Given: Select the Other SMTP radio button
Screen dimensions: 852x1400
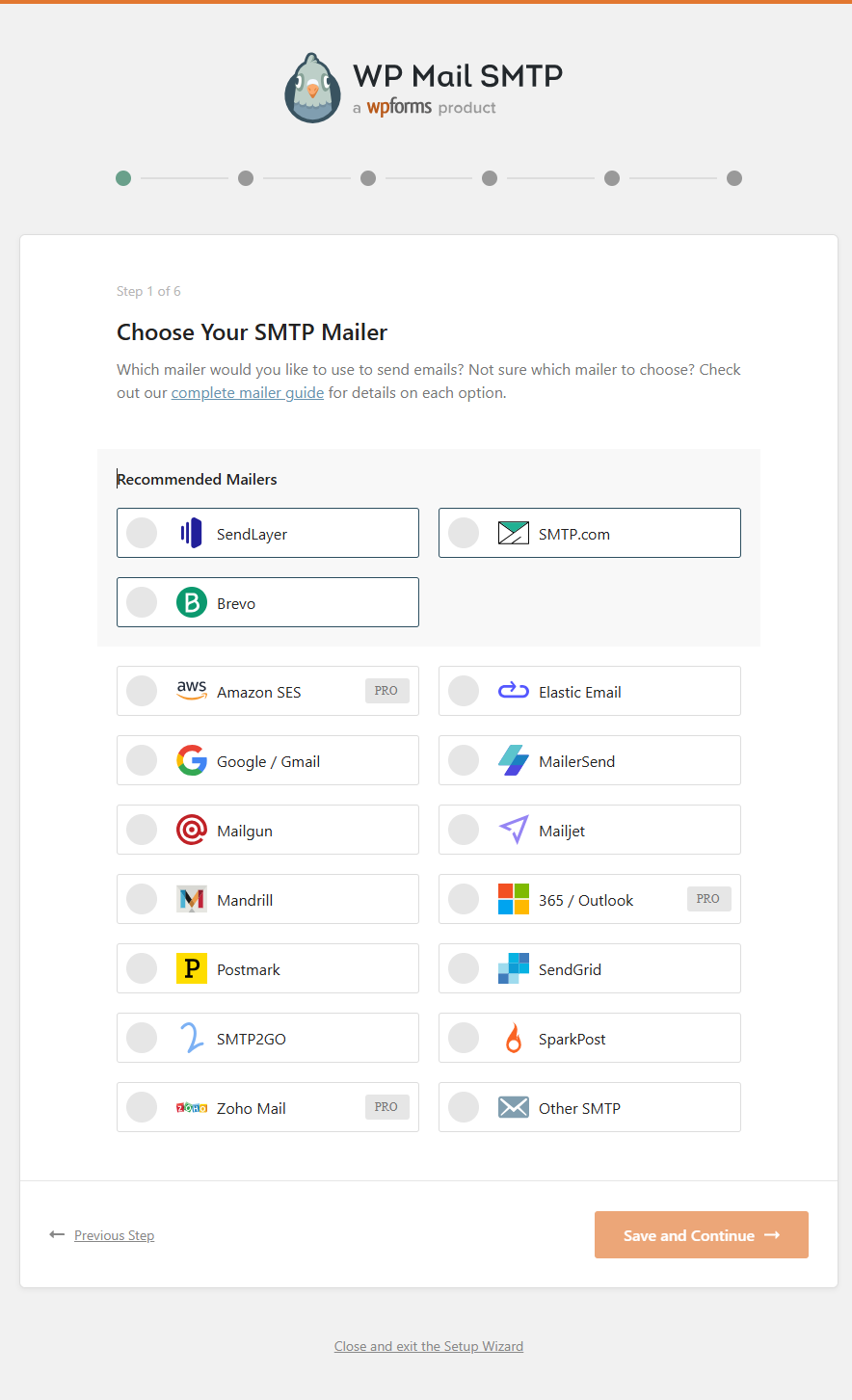Looking at the screenshot, I should click(x=463, y=1107).
